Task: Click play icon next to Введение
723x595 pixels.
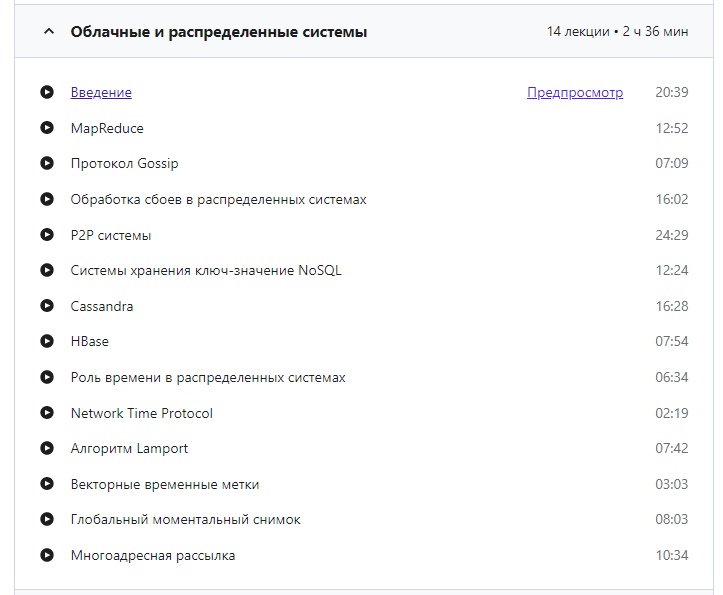Action: click(47, 93)
